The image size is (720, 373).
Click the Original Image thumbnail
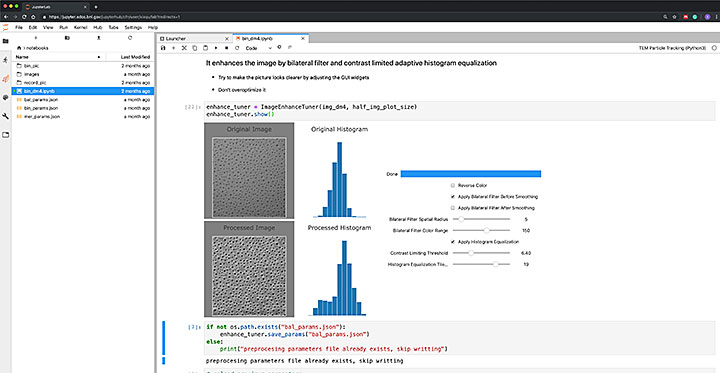coord(249,177)
